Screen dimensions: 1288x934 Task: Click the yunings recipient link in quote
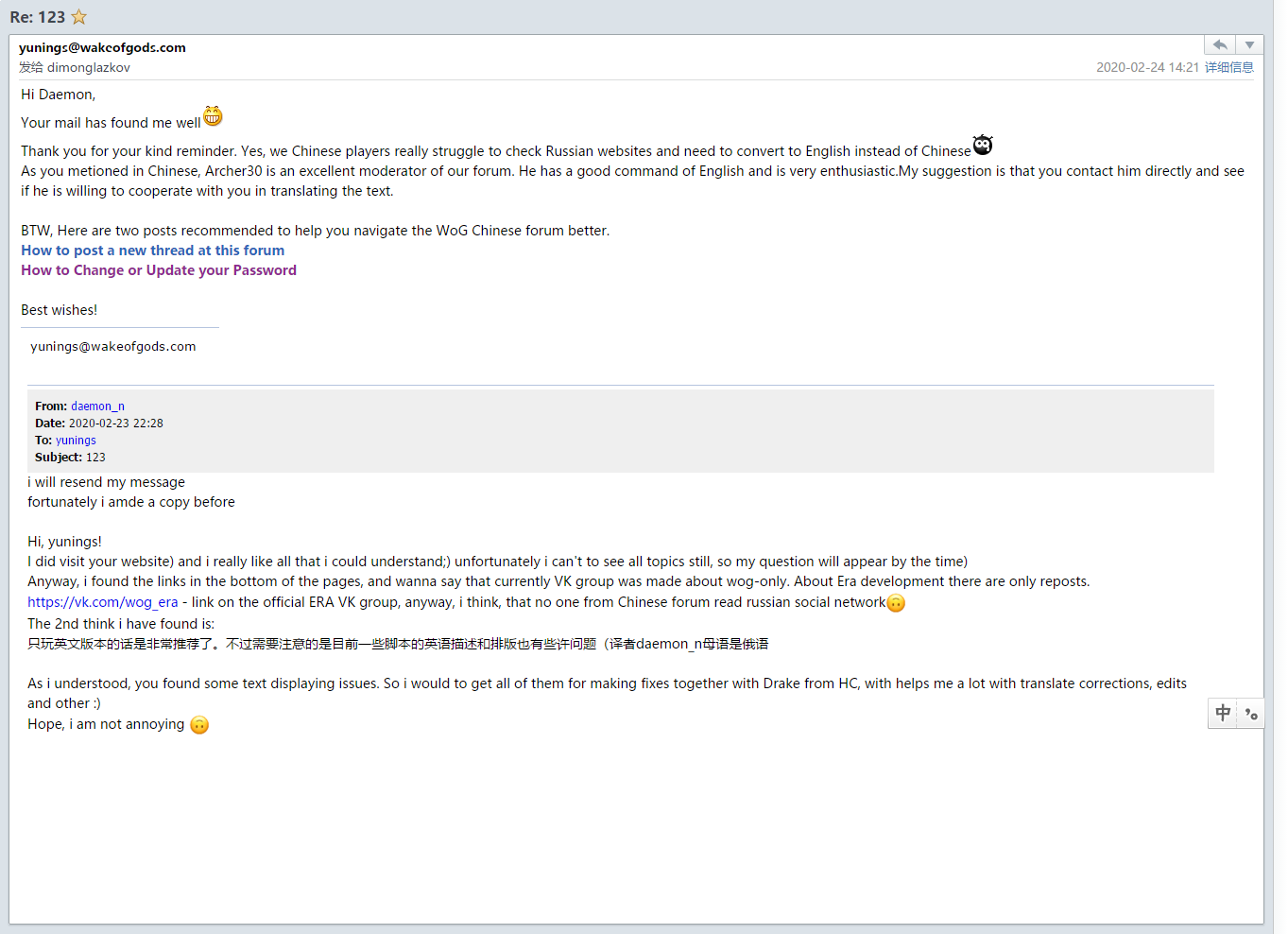pos(76,441)
